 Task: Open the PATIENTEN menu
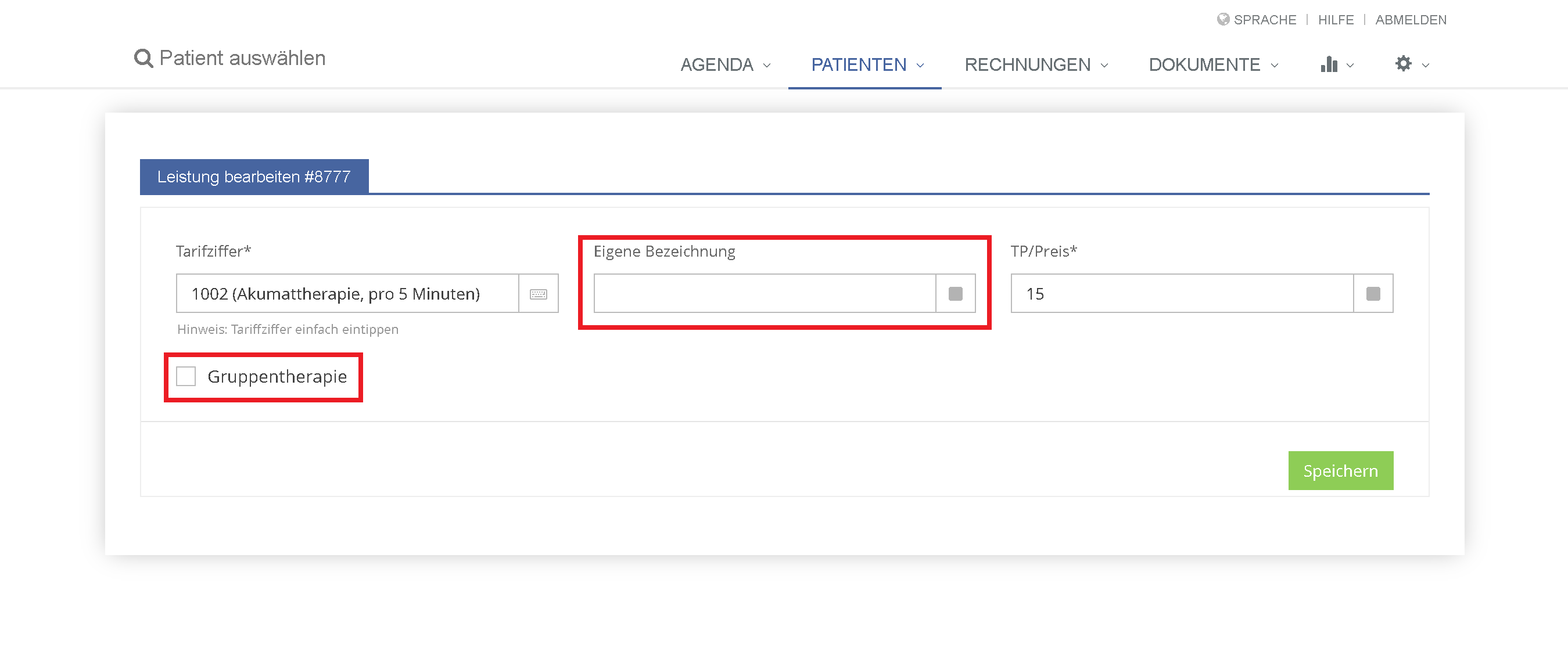click(x=858, y=64)
